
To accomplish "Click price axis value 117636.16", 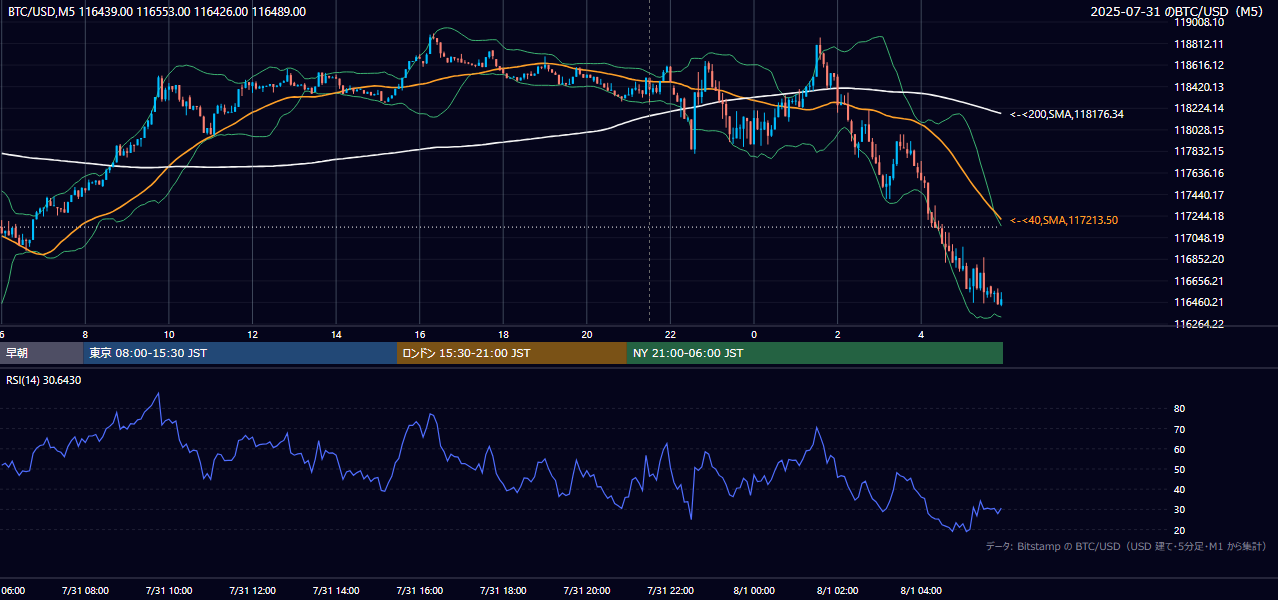I will point(1199,173).
